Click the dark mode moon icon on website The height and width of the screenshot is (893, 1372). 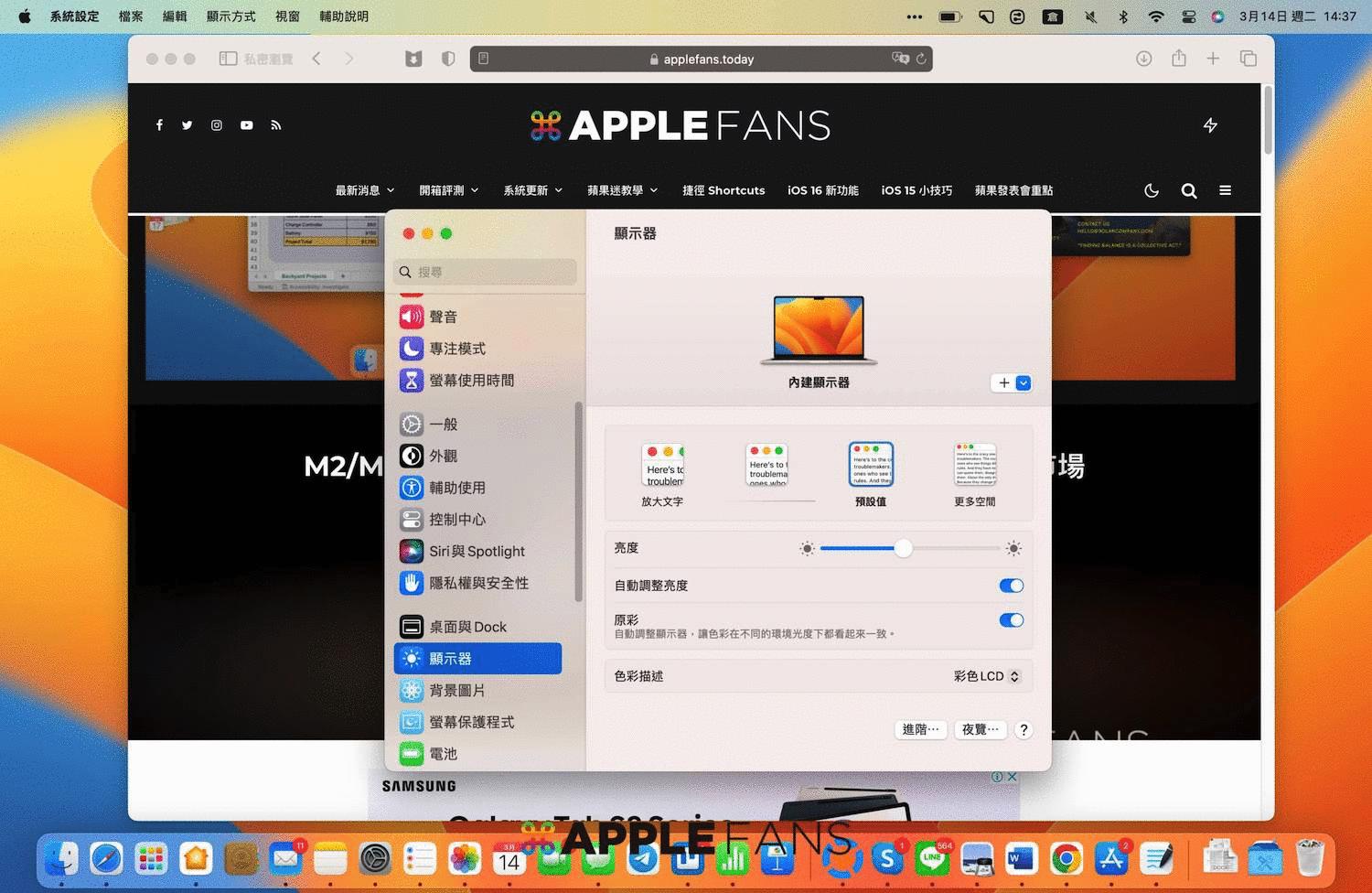point(1152,190)
